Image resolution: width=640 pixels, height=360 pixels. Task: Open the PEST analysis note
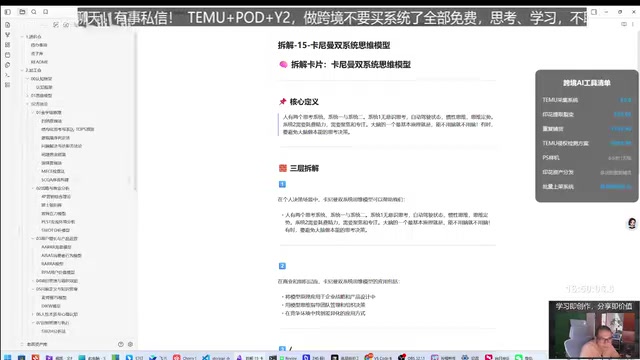(58, 222)
